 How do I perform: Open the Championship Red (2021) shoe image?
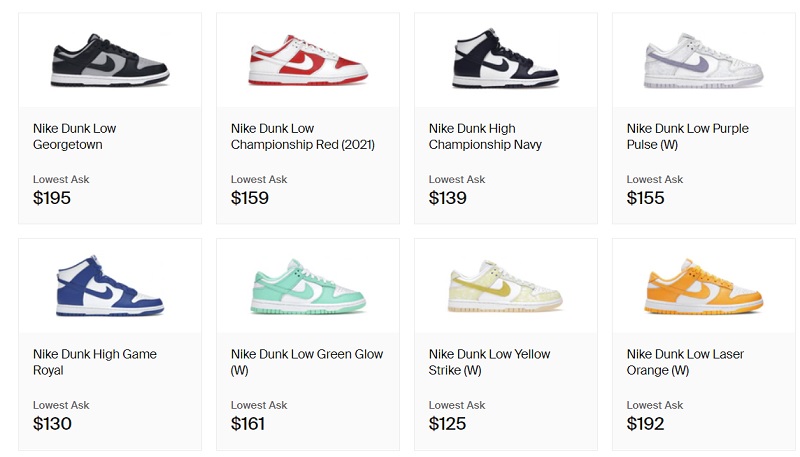[308, 60]
